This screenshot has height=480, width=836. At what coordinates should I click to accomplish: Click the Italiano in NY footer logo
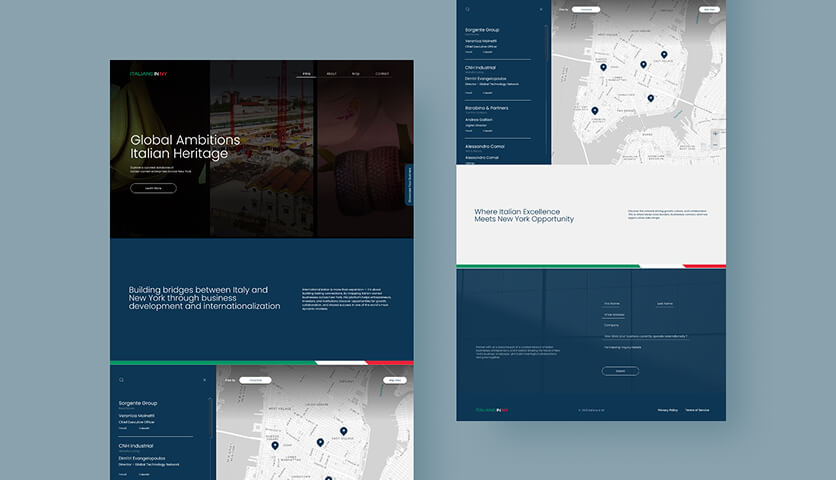[x=492, y=410]
